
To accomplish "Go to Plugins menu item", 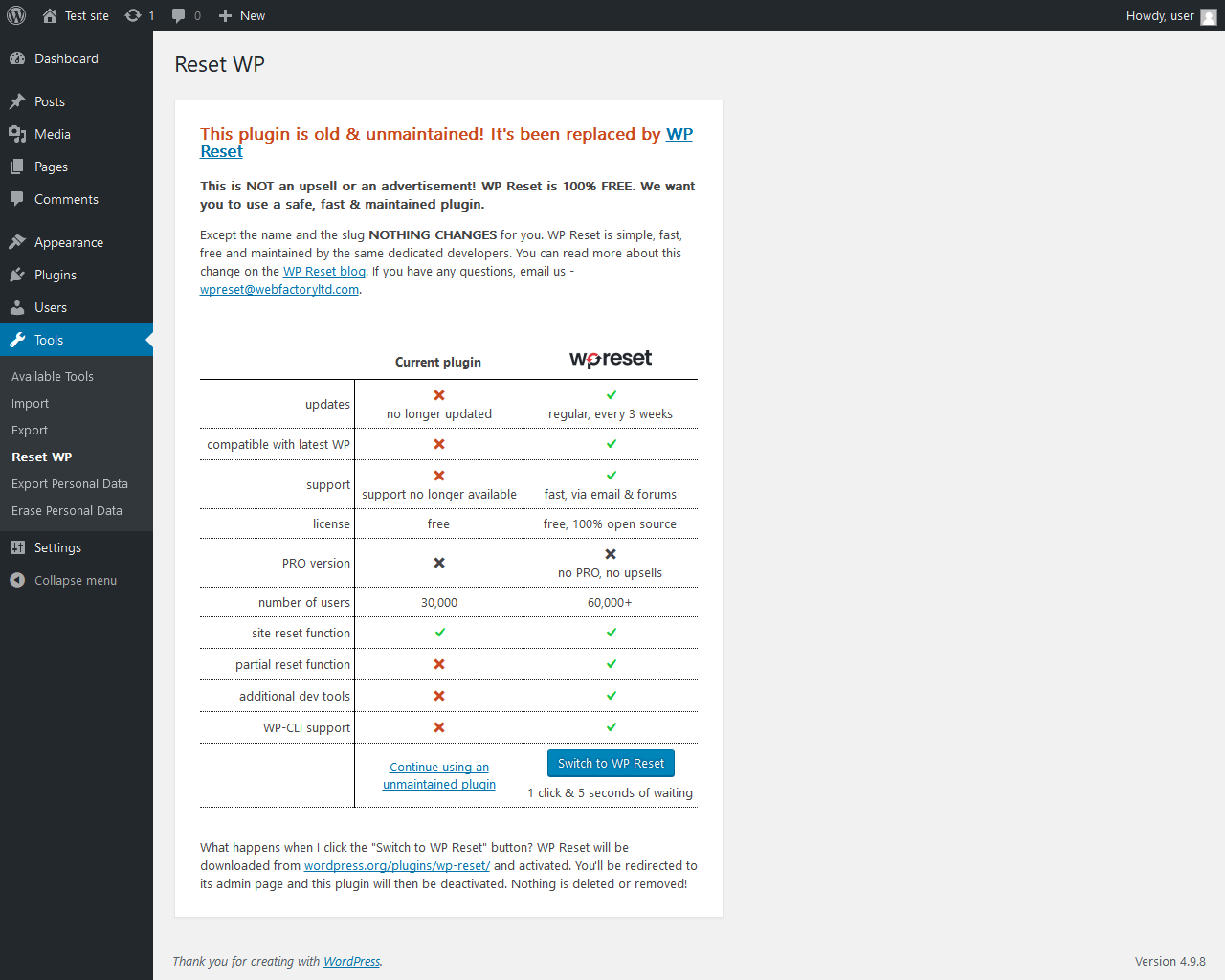I will tap(77, 275).
